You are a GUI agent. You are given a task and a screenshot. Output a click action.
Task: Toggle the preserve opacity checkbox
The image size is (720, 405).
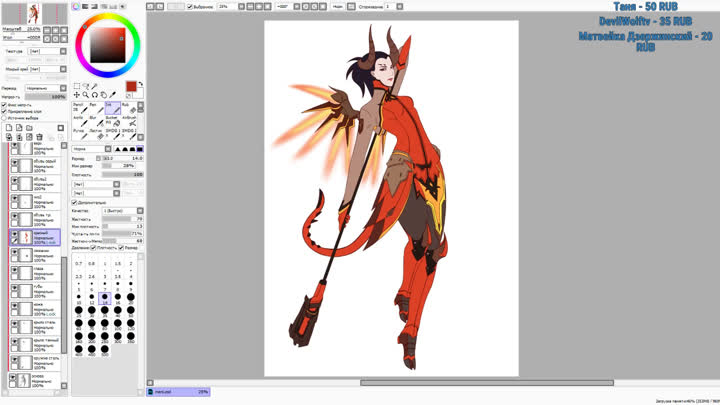click(x=4, y=105)
